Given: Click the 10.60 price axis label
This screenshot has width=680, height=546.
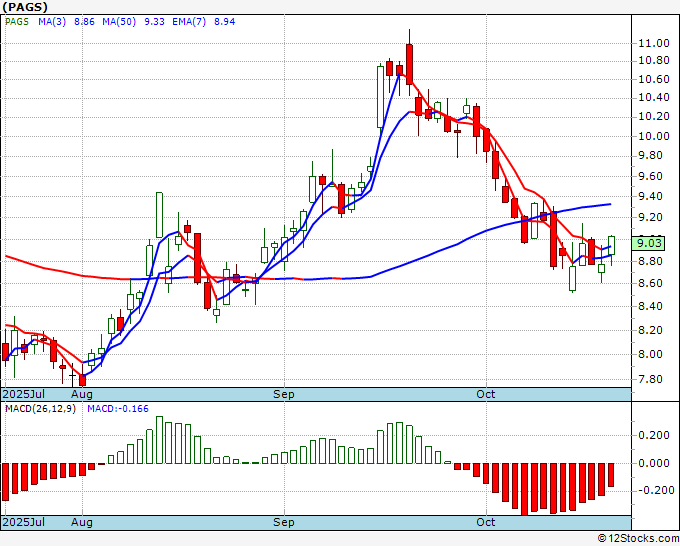Looking at the screenshot, I should point(654,79).
